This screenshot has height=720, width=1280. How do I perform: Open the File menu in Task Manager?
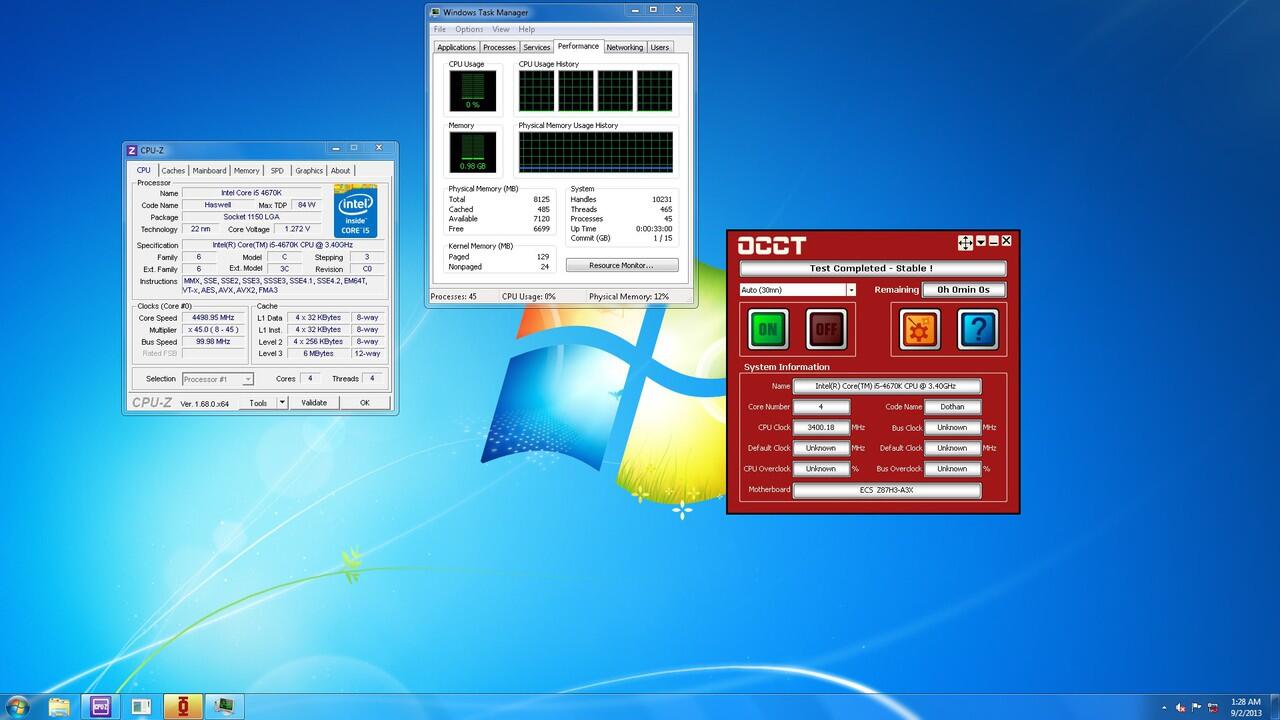coord(440,30)
